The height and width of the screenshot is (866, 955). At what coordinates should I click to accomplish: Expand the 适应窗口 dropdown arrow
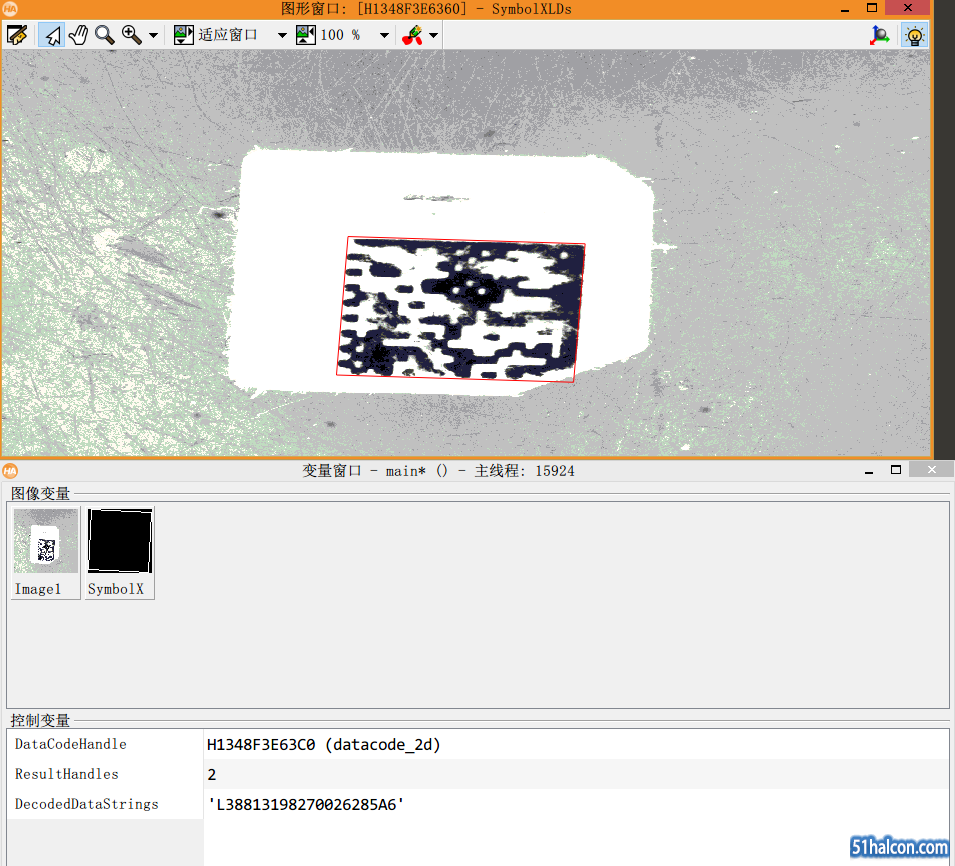pos(282,35)
